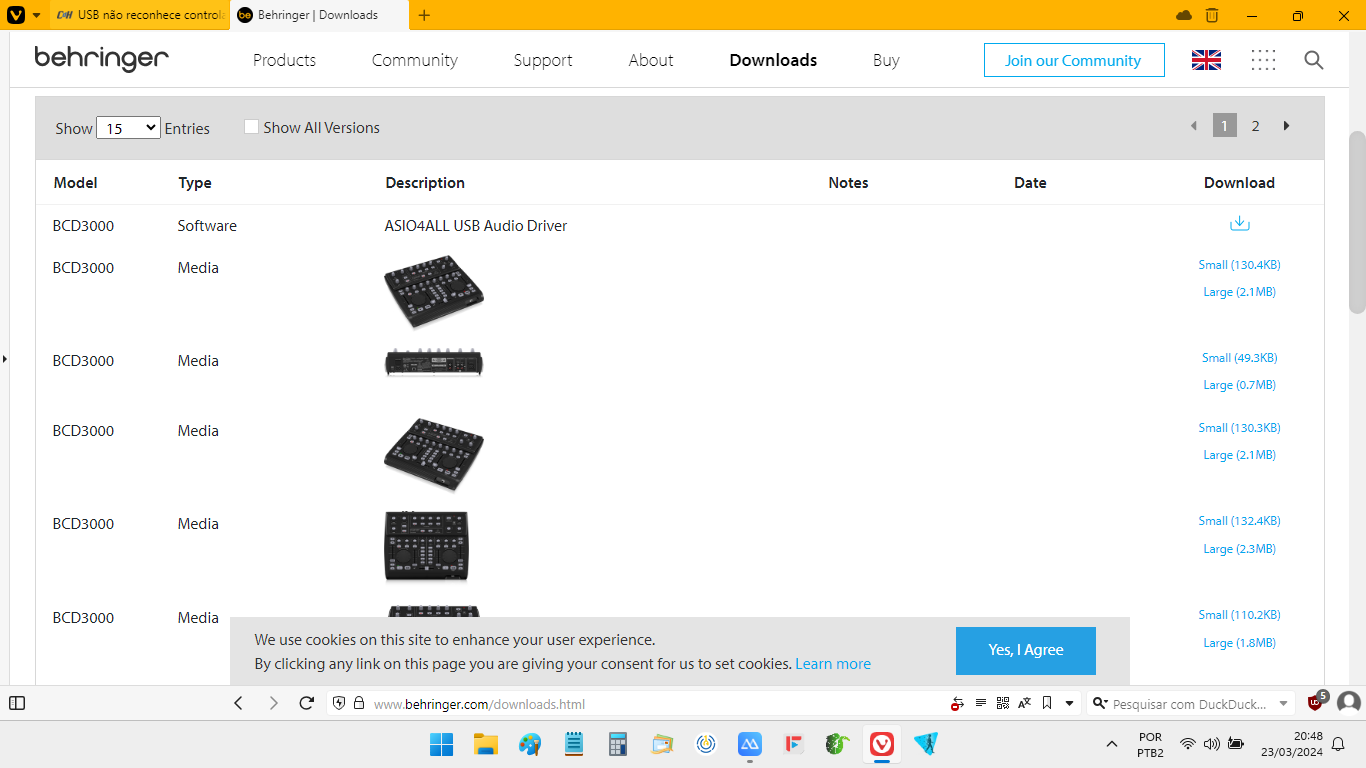Click the Behringer logo
Screen dimensions: 1366x768
pyautogui.click(x=101, y=59)
